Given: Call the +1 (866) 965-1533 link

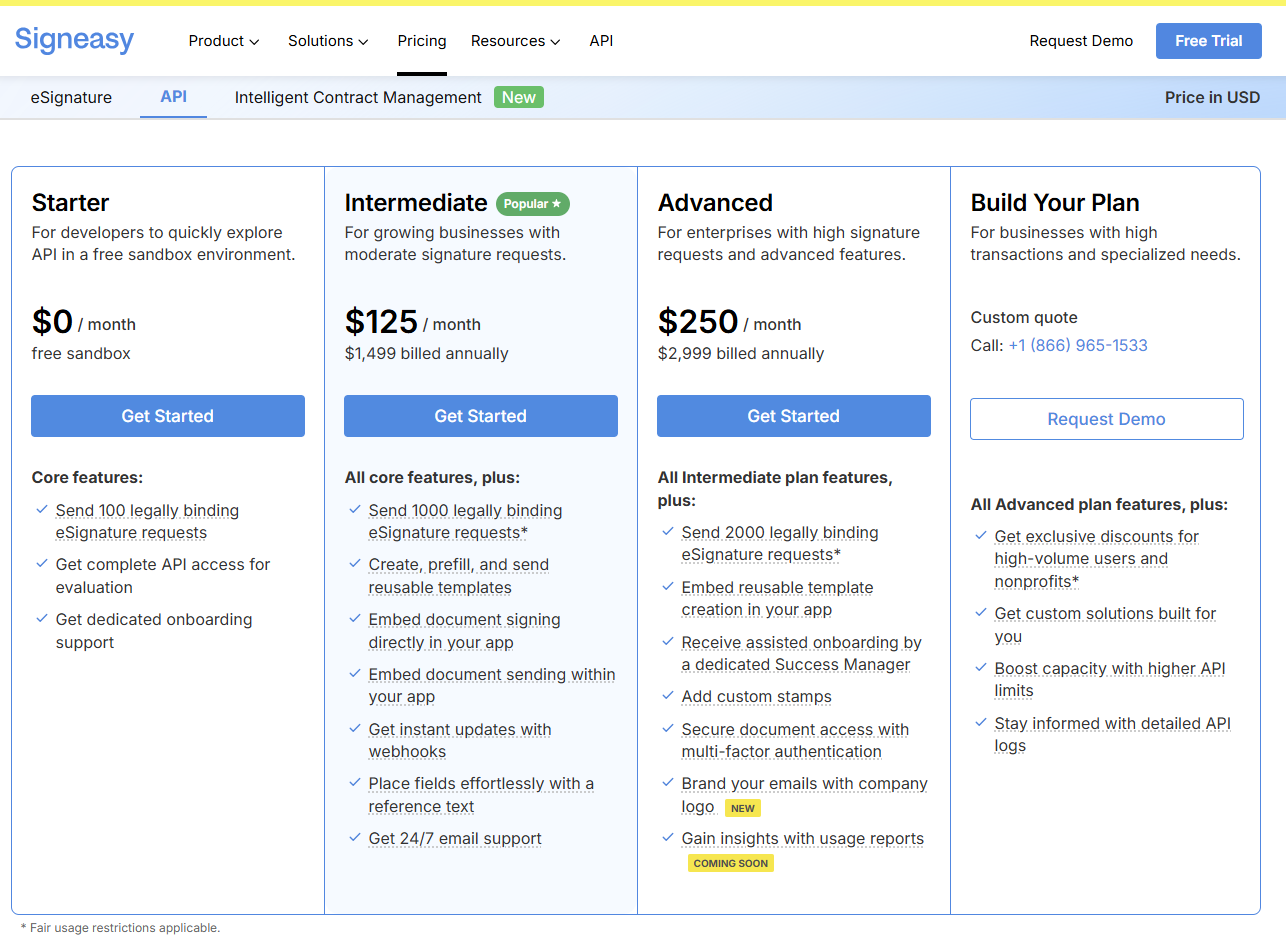Looking at the screenshot, I should coord(1078,345).
